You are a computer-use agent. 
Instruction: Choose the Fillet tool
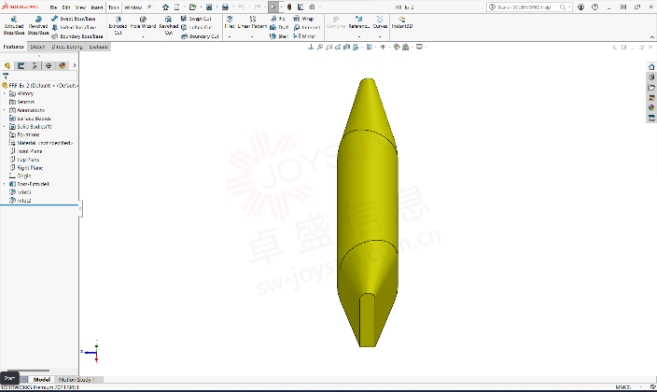229,23
